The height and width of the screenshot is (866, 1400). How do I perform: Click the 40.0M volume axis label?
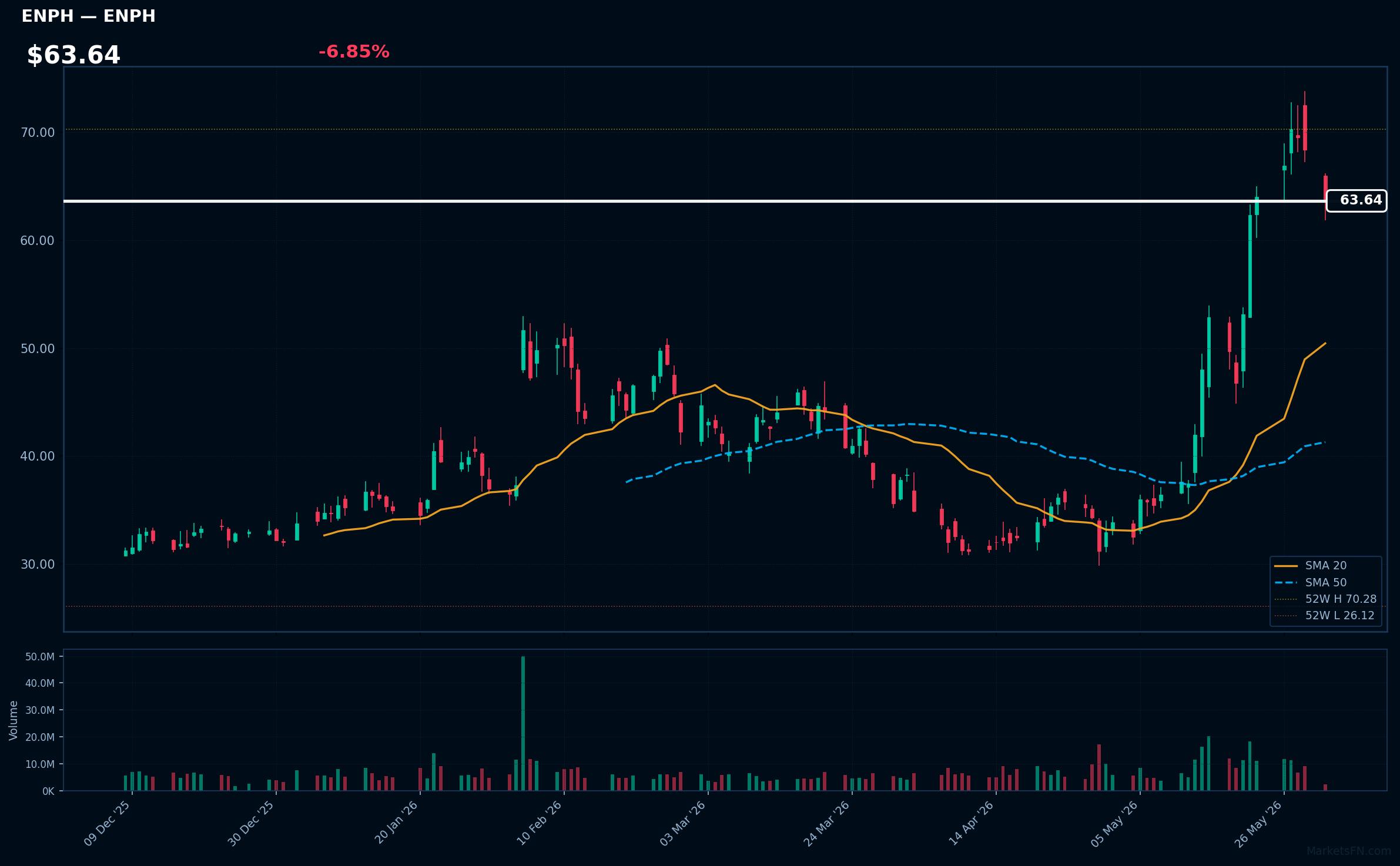[40, 683]
